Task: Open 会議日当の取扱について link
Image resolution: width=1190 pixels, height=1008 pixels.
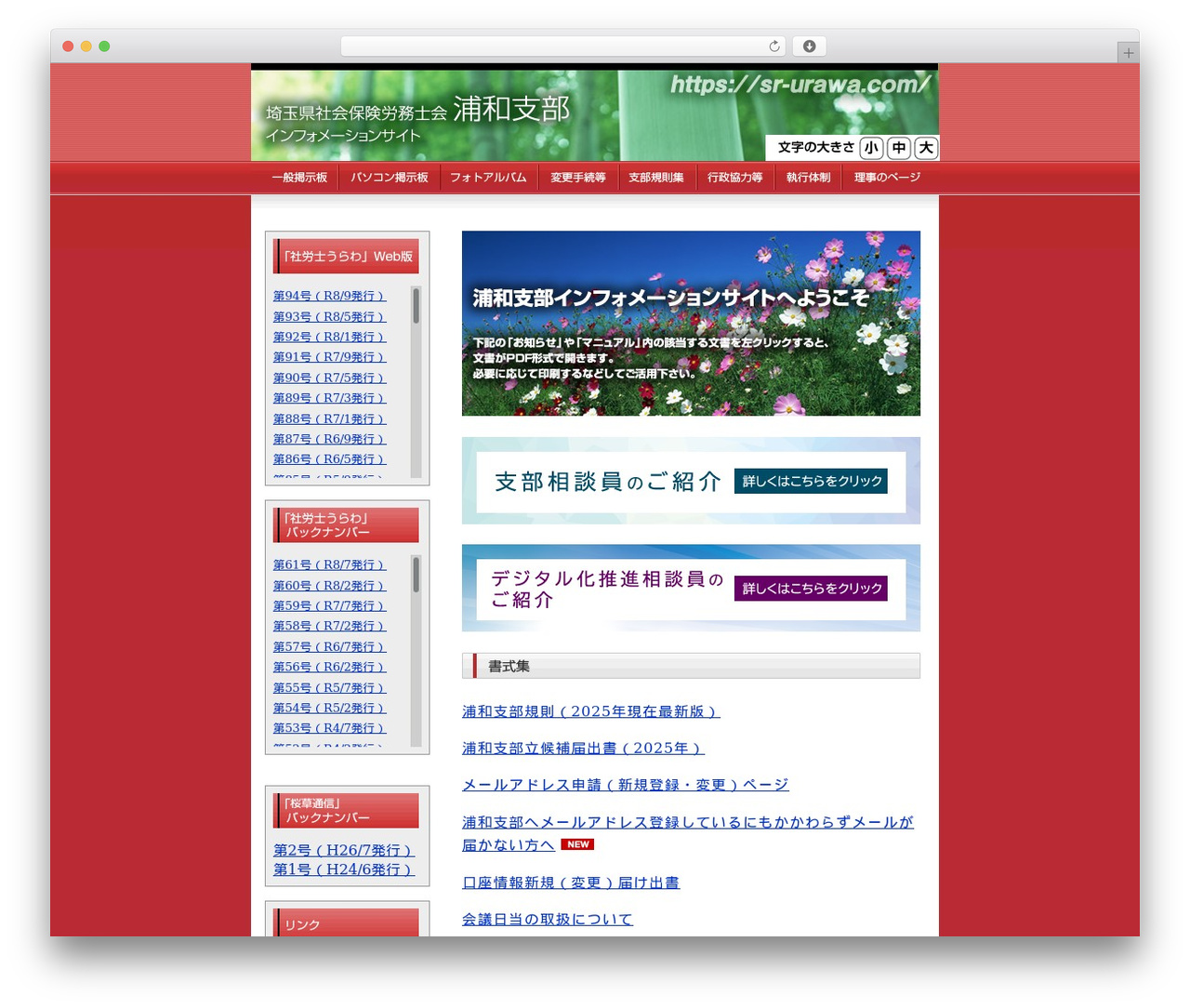Action: tap(548, 920)
